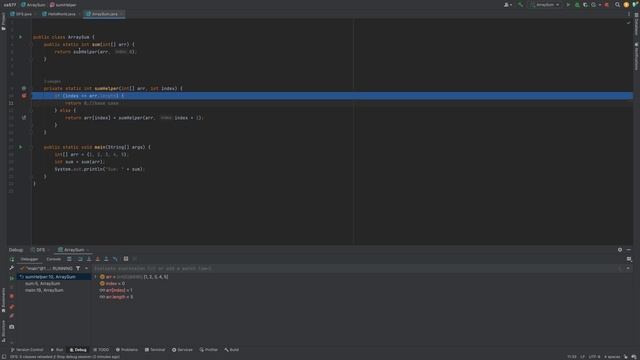Click the Debug bug icon in top toolbar
The width and height of the screenshot is (640, 360).
(x=577, y=5)
